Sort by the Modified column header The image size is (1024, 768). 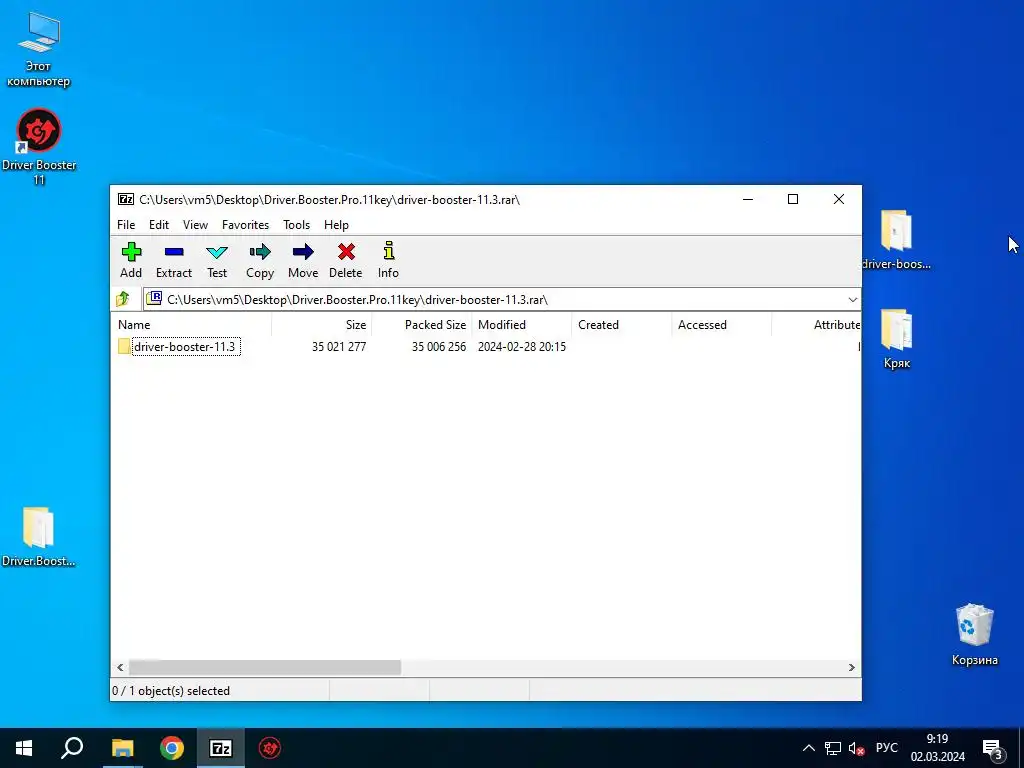[x=521, y=325]
